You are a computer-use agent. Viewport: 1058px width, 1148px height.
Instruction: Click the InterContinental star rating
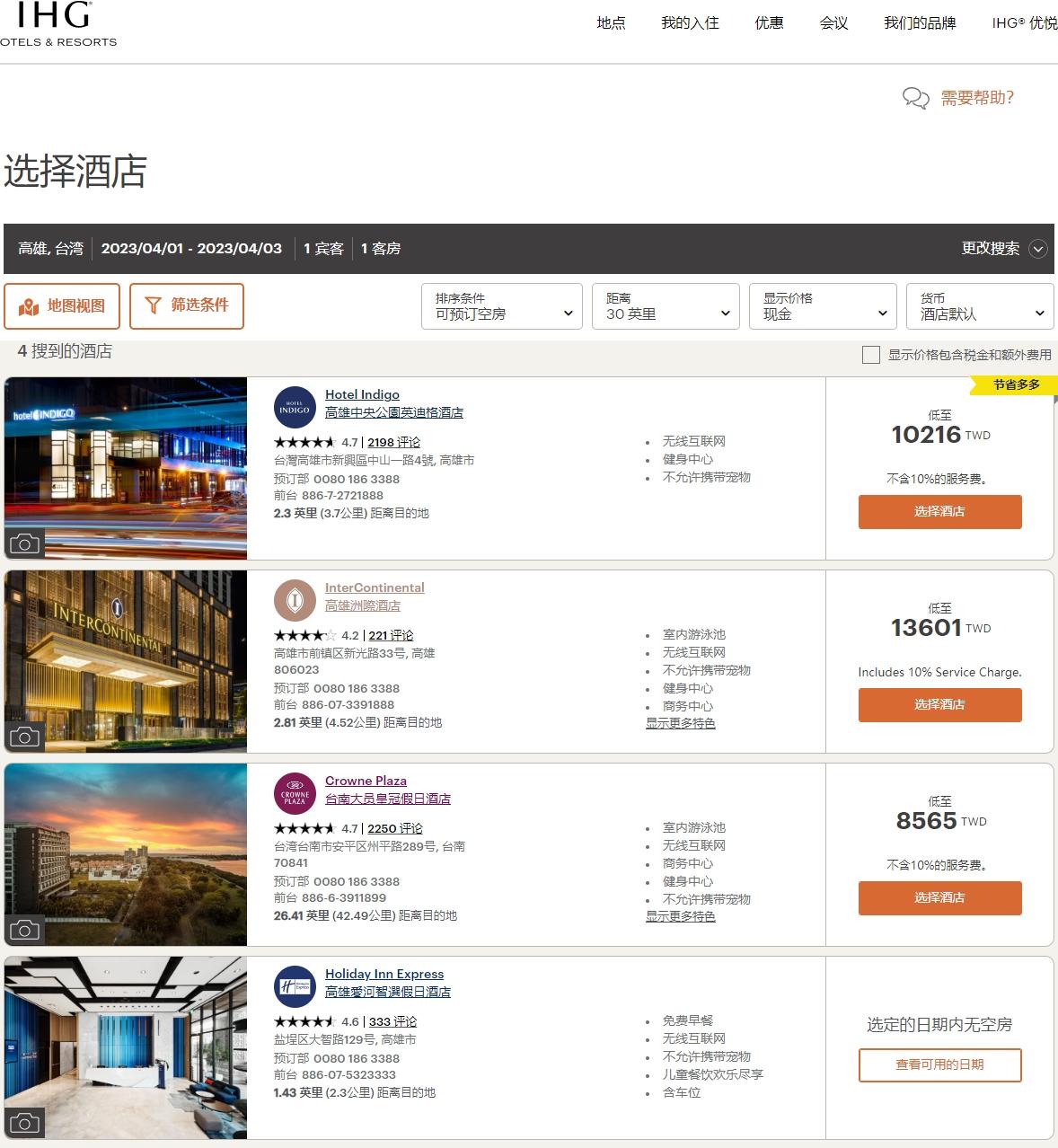click(304, 635)
